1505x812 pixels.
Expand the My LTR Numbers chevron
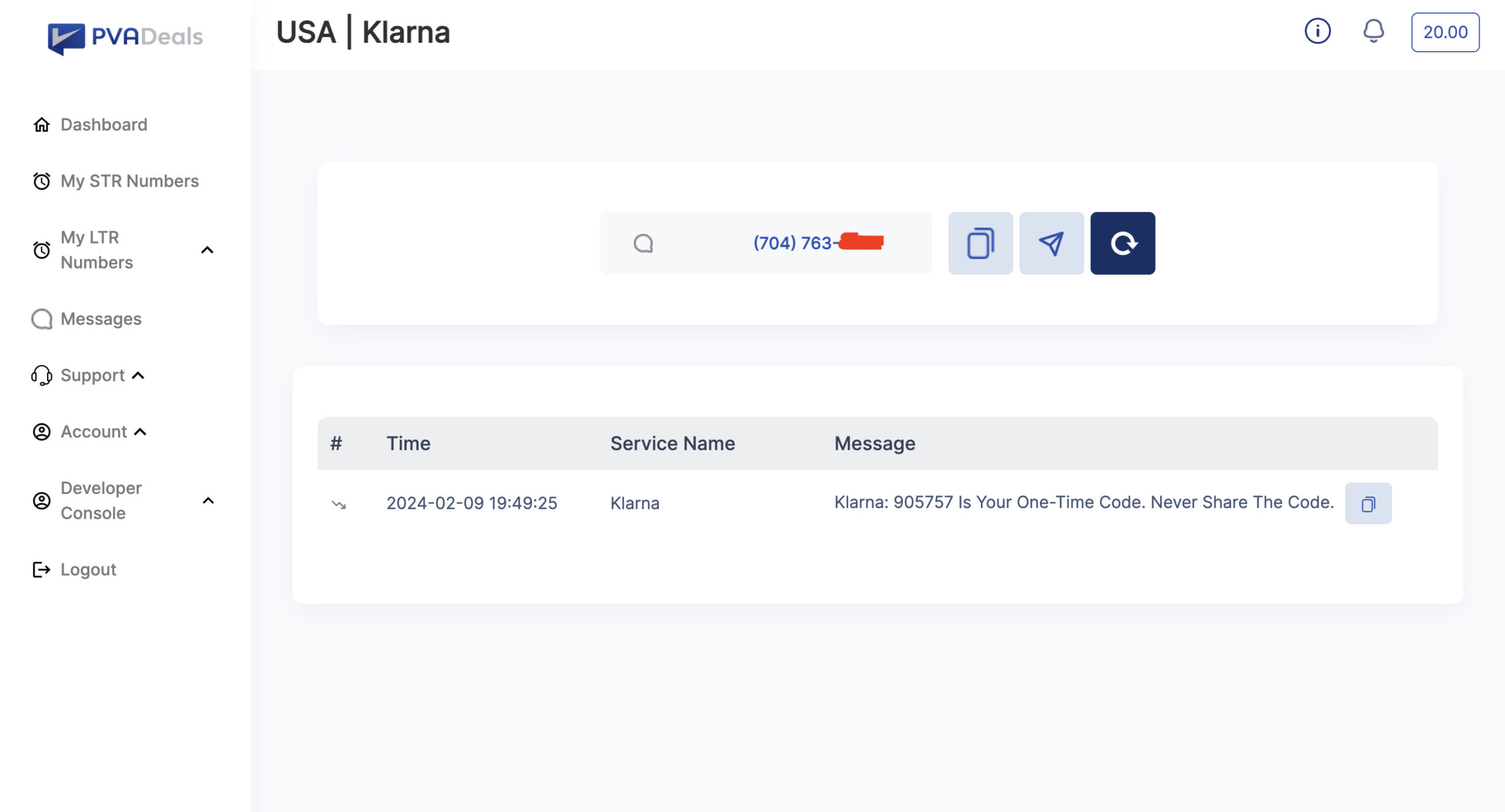[208, 250]
